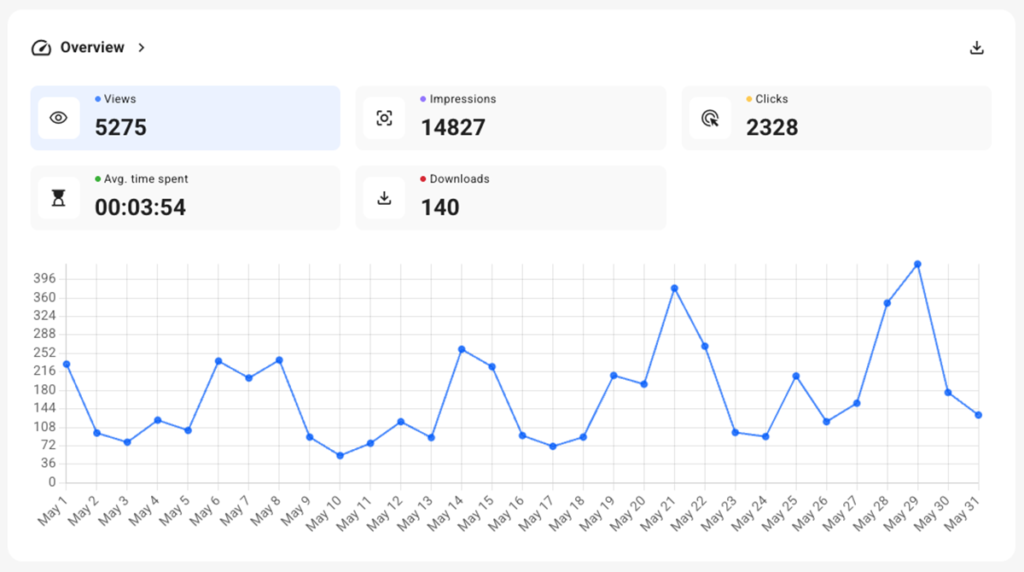The width and height of the screenshot is (1024, 572).
Task: Click the 36 y-axis label
Action: pos(48,464)
